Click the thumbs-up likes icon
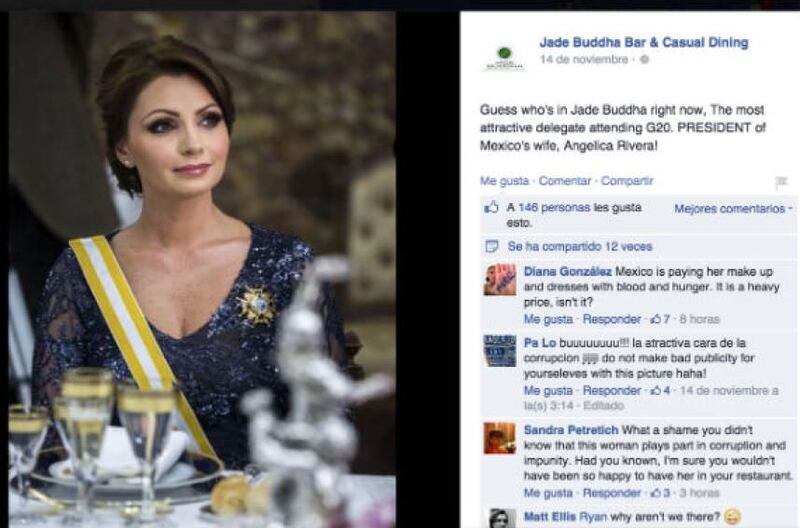The image size is (800, 528). [491, 208]
